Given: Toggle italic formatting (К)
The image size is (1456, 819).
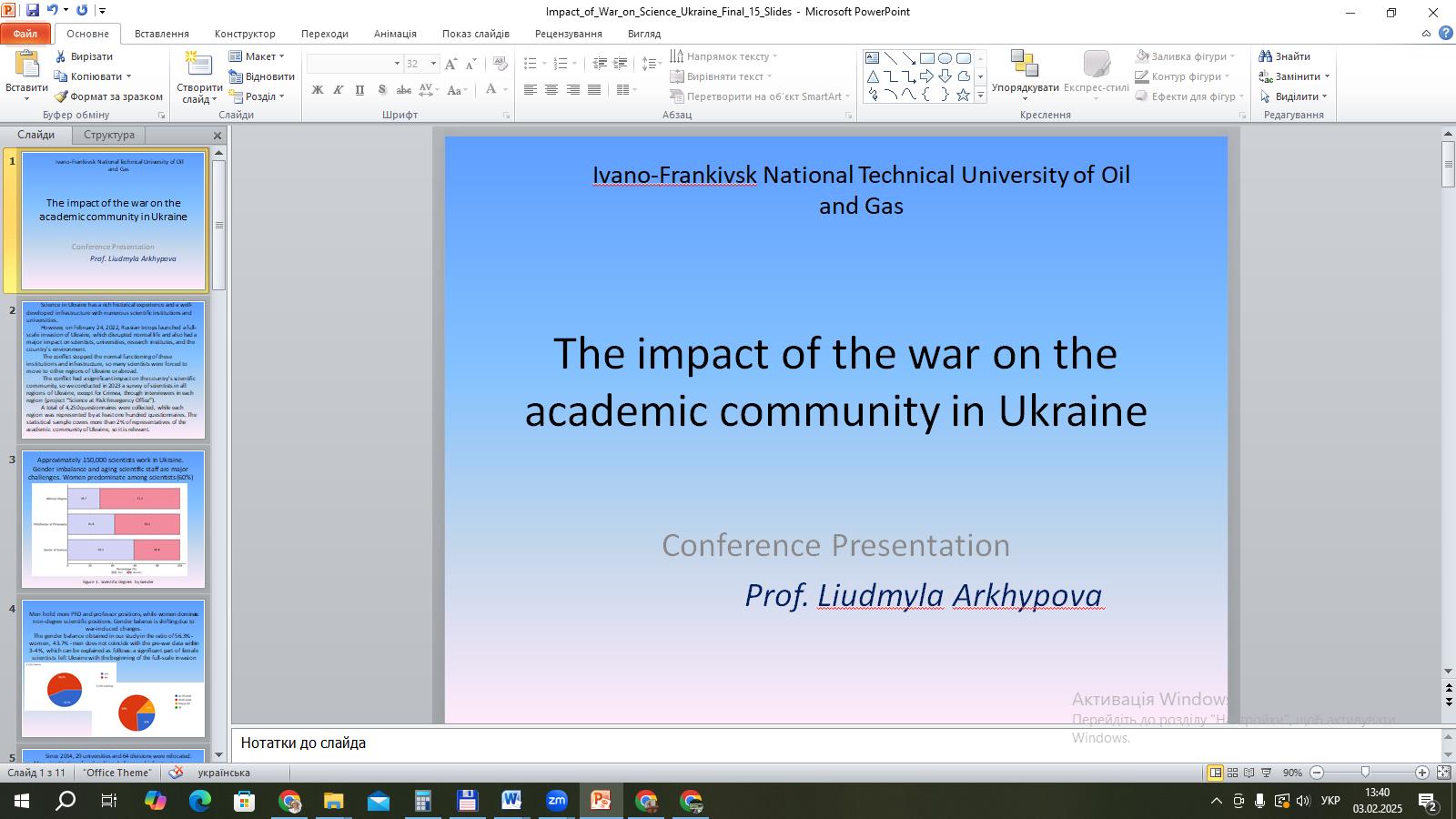Looking at the screenshot, I should click(x=338, y=89).
